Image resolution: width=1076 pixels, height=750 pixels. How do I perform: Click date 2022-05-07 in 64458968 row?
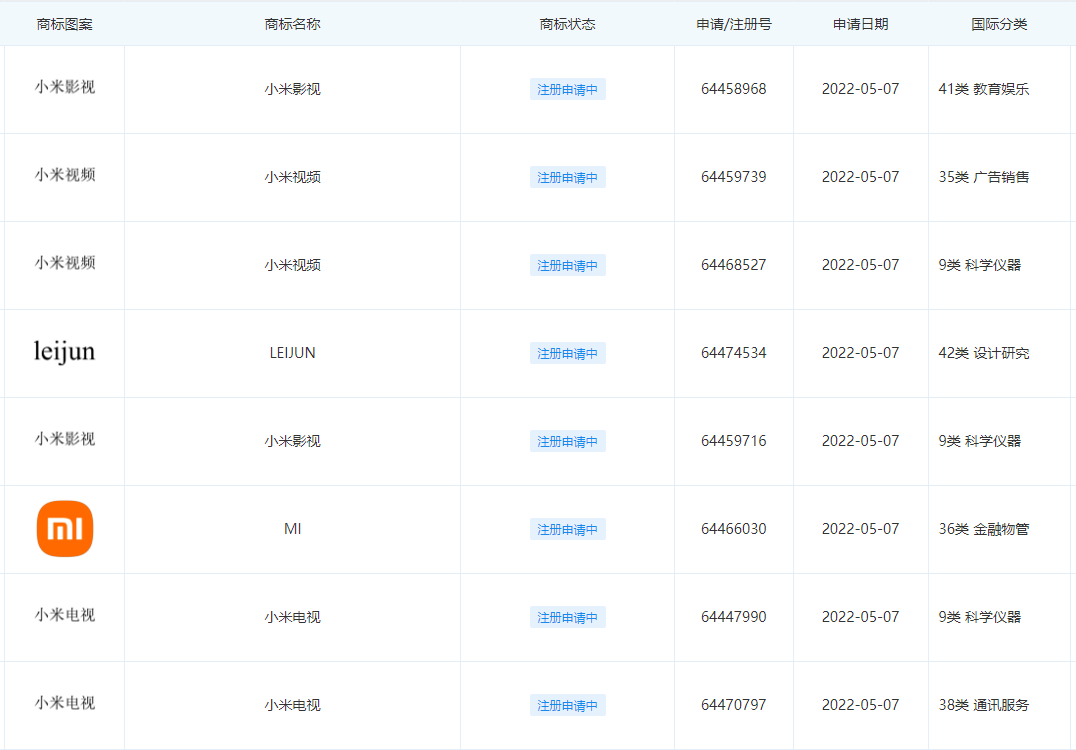861,89
